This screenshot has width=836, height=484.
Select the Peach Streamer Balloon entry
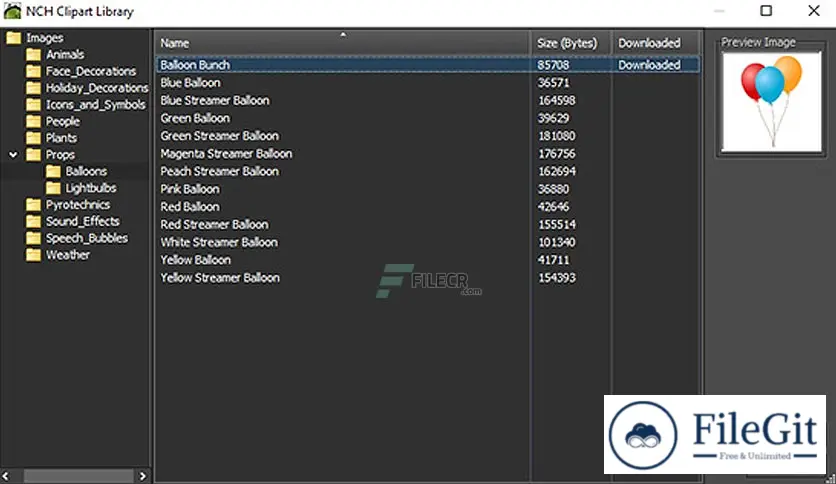click(220, 171)
